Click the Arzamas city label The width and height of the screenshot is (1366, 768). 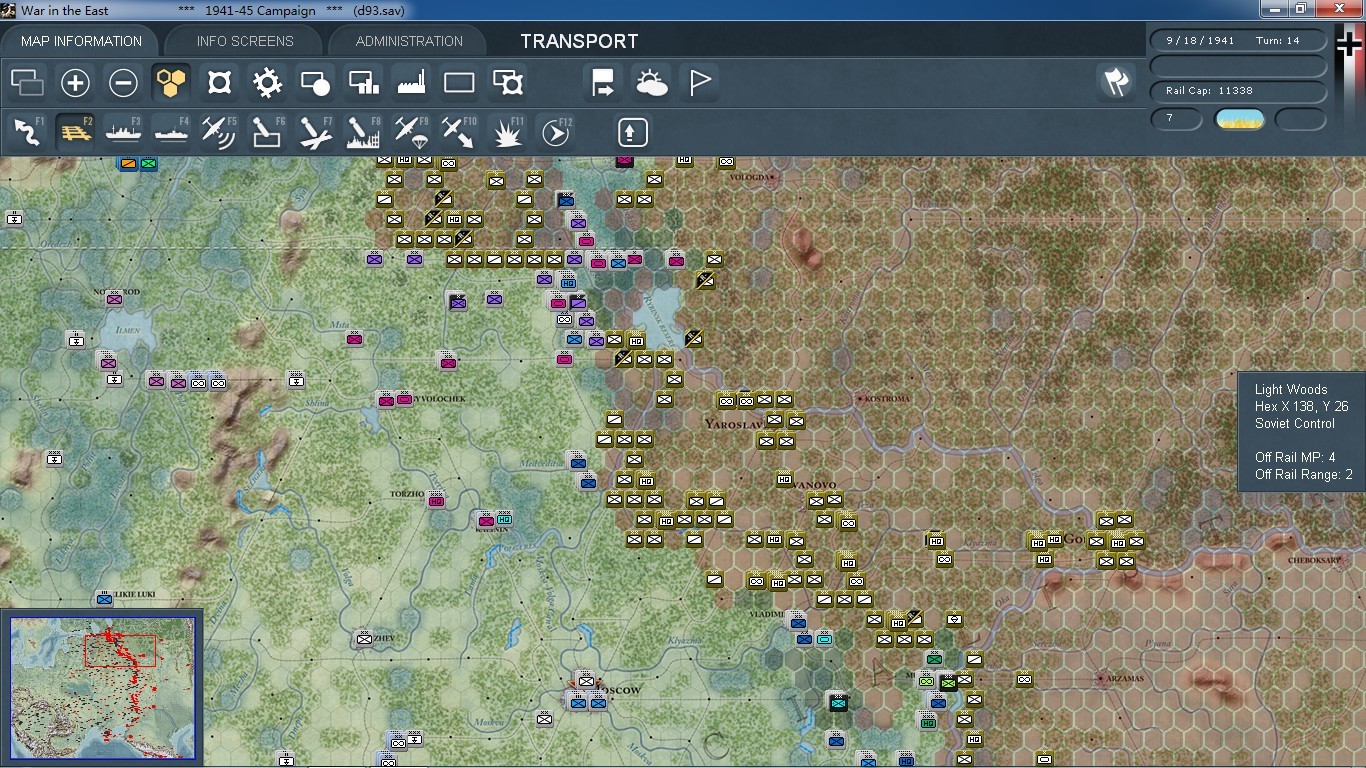point(1126,678)
